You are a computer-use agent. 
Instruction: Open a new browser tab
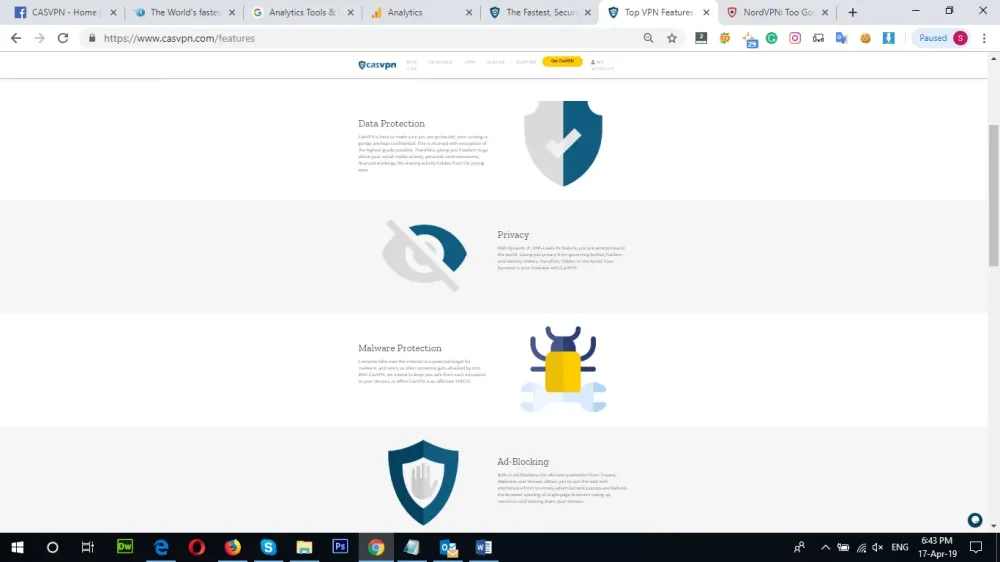click(x=853, y=13)
